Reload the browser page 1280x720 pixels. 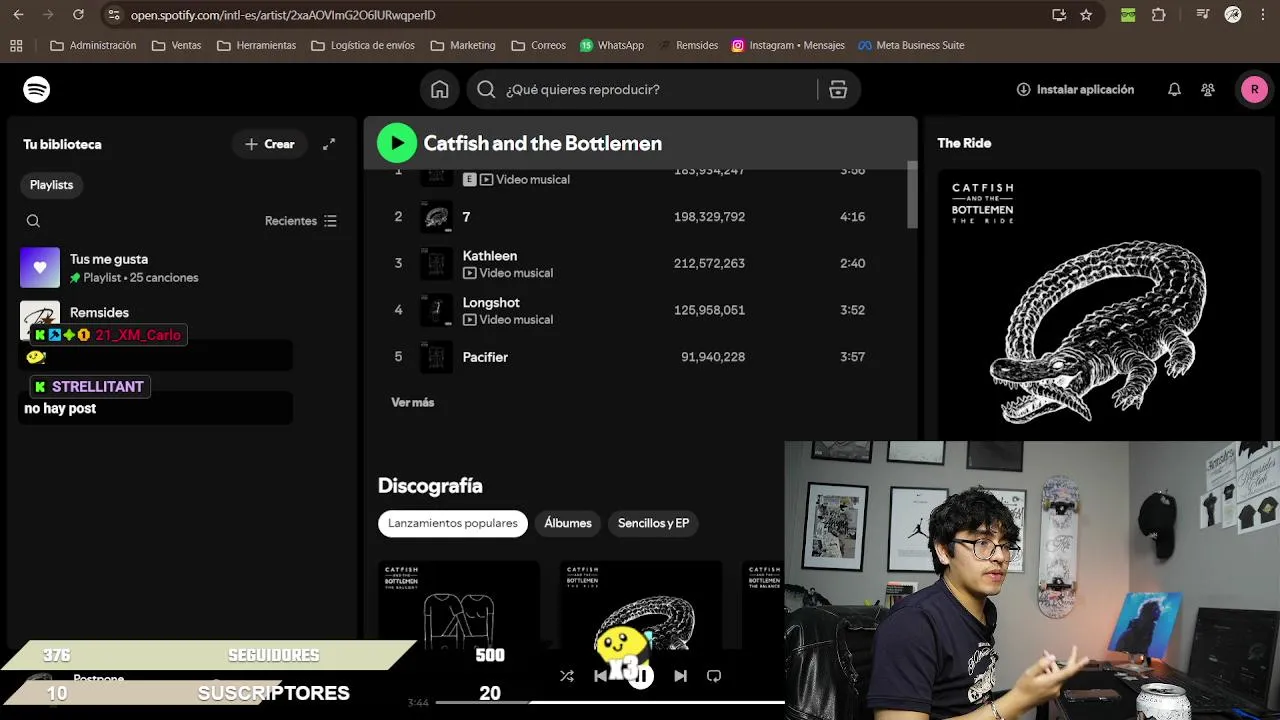tap(78, 15)
